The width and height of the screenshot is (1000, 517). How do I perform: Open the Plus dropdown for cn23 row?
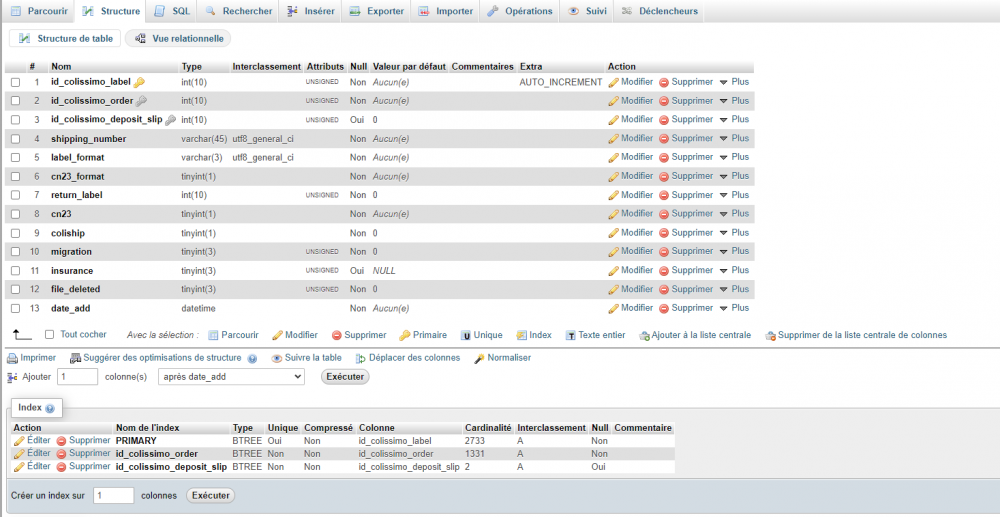[734, 214]
